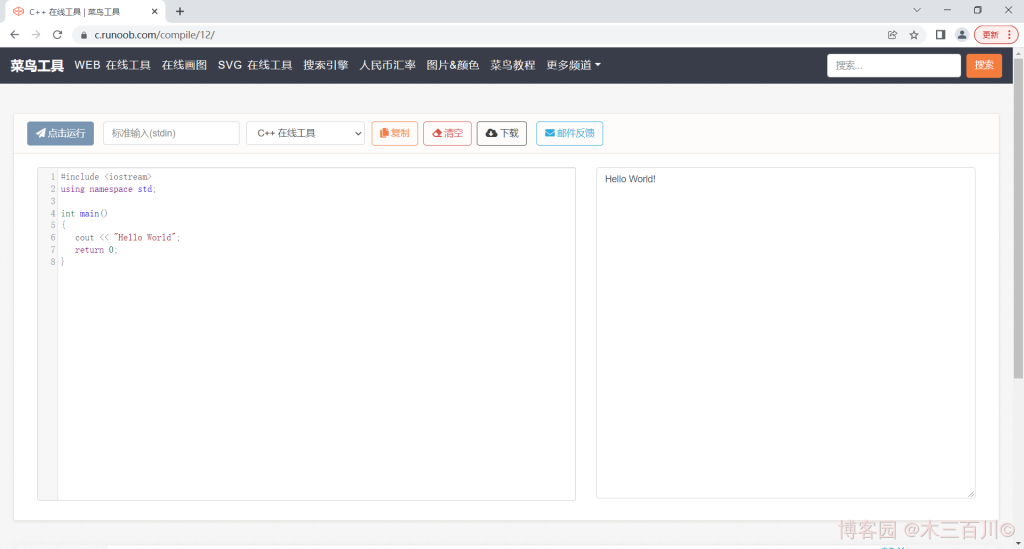Expand the C++ 在线工具 language dropdown
This screenshot has width=1024, height=549.
305,133
